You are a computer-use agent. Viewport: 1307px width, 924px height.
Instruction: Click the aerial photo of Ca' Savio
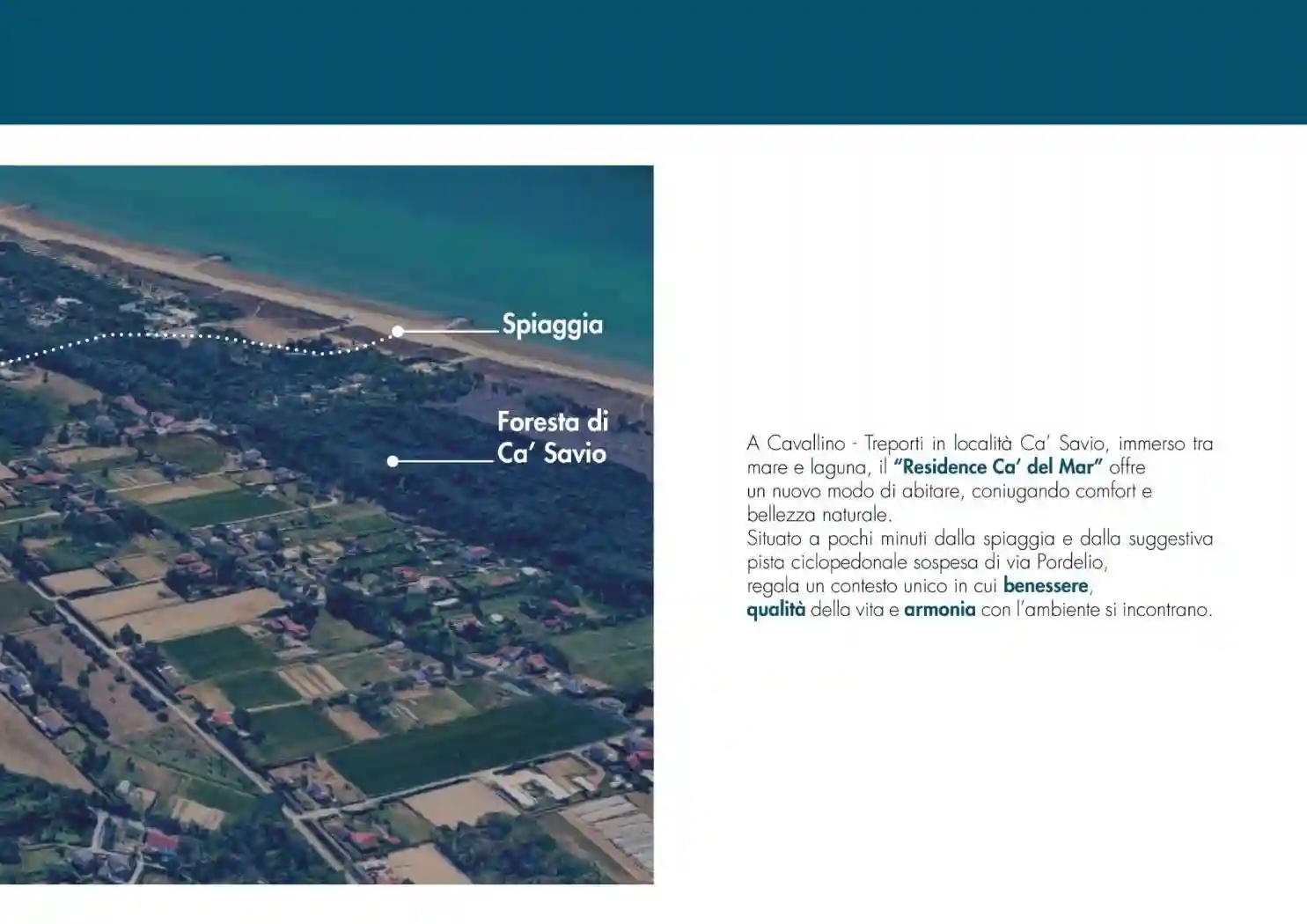click(x=327, y=524)
